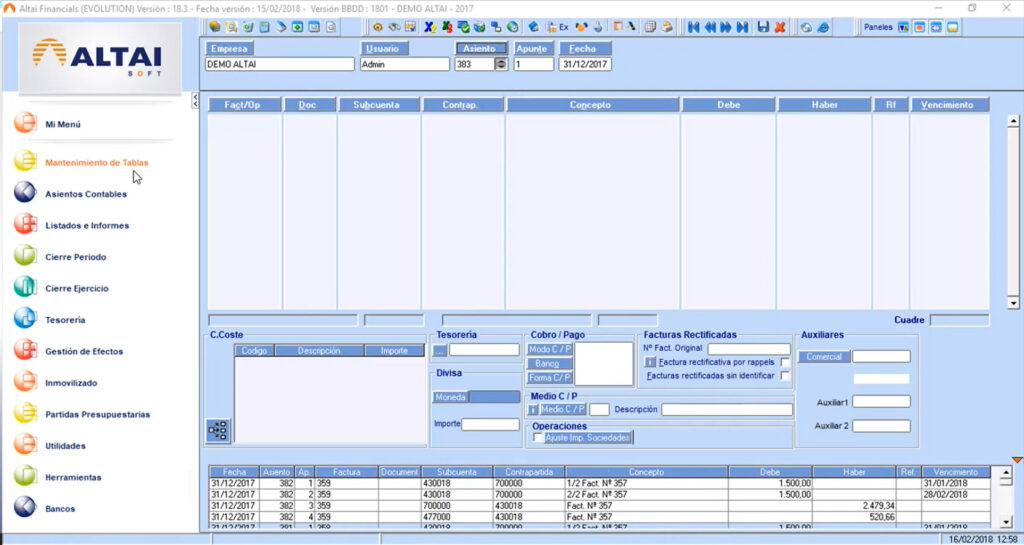
Task: Click the laboratory flask toolbar icon
Action: click(598, 27)
